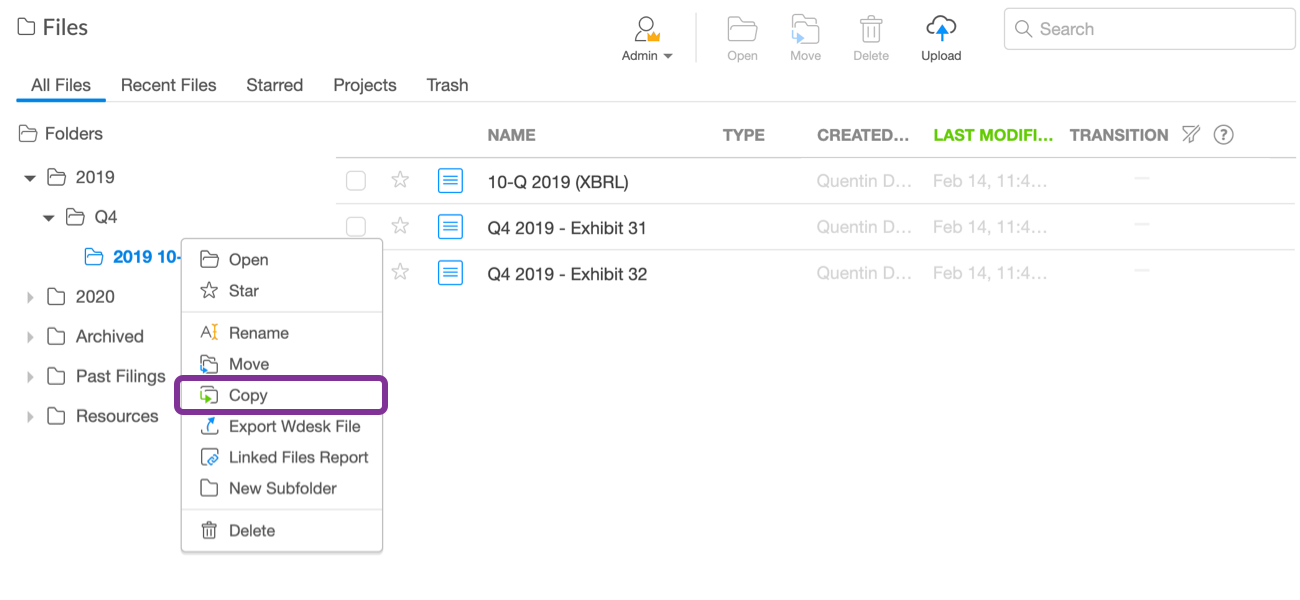Star the Q4 2019 - Exhibit 31 file

tap(400, 226)
